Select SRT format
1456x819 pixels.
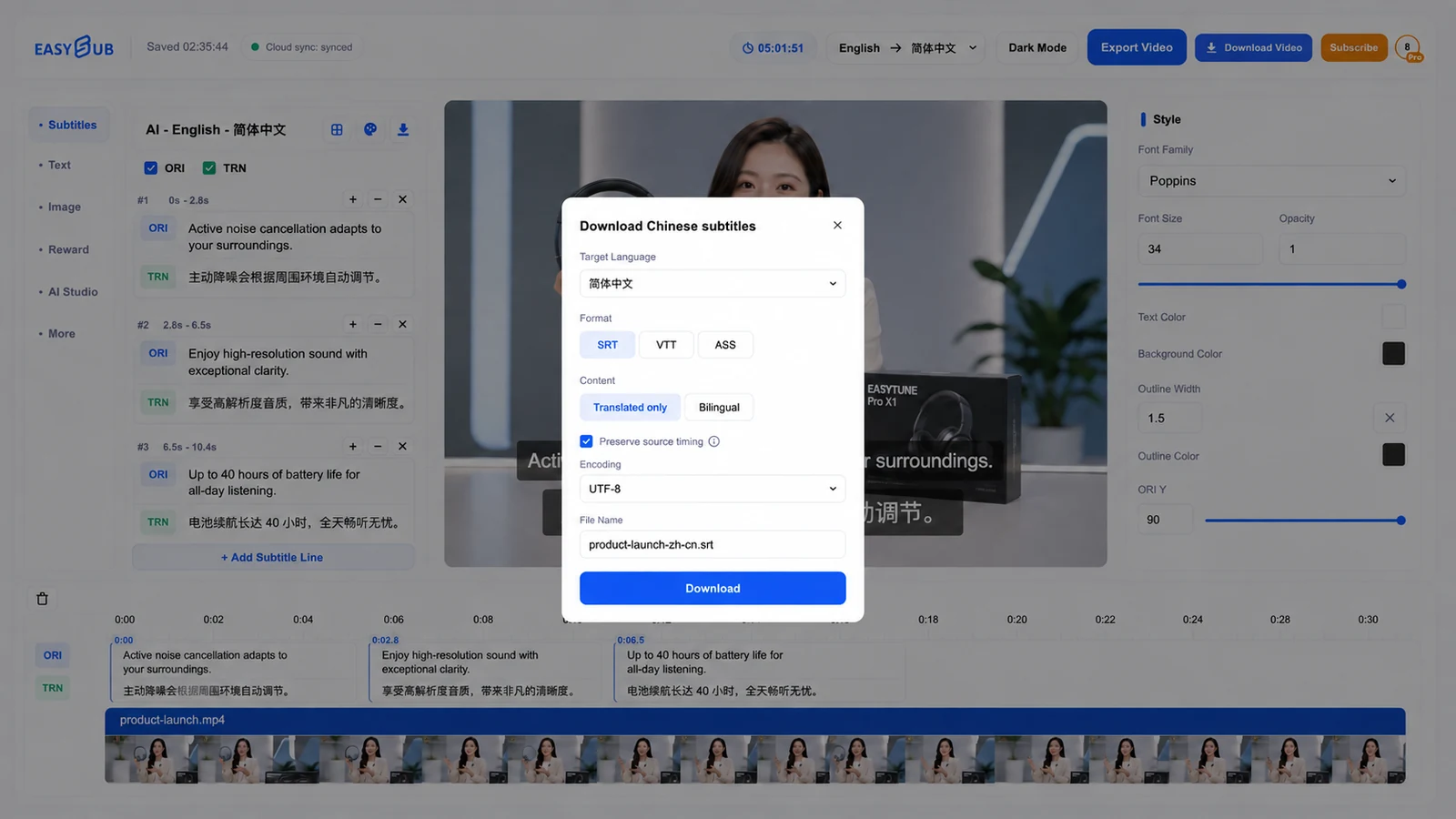(607, 345)
